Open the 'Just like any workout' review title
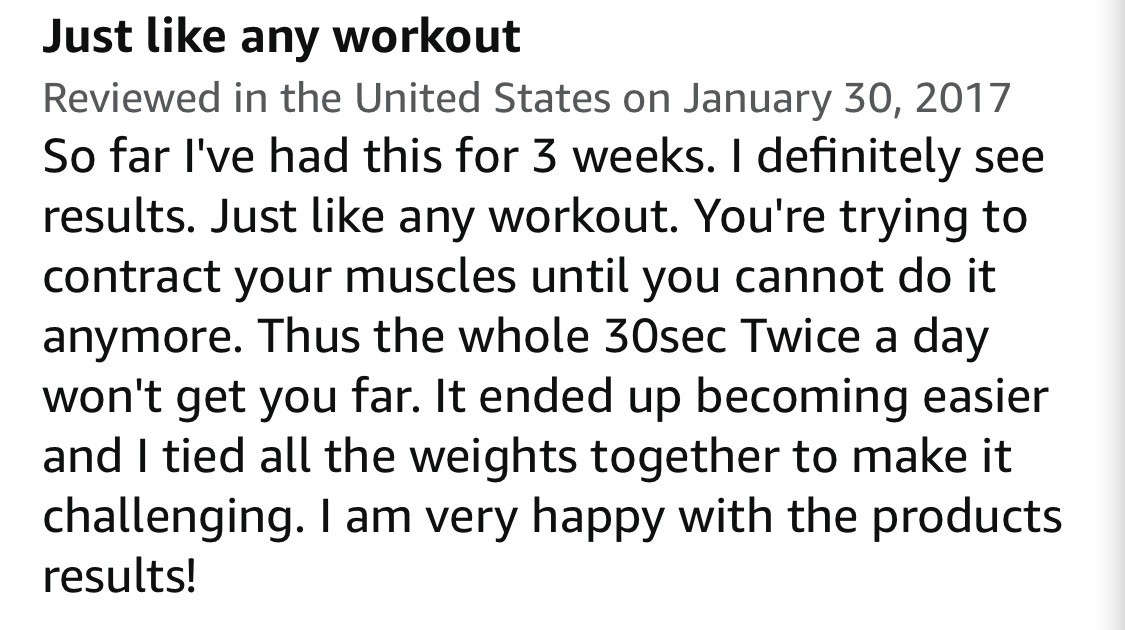1125x630 pixels. click(281, 38)
